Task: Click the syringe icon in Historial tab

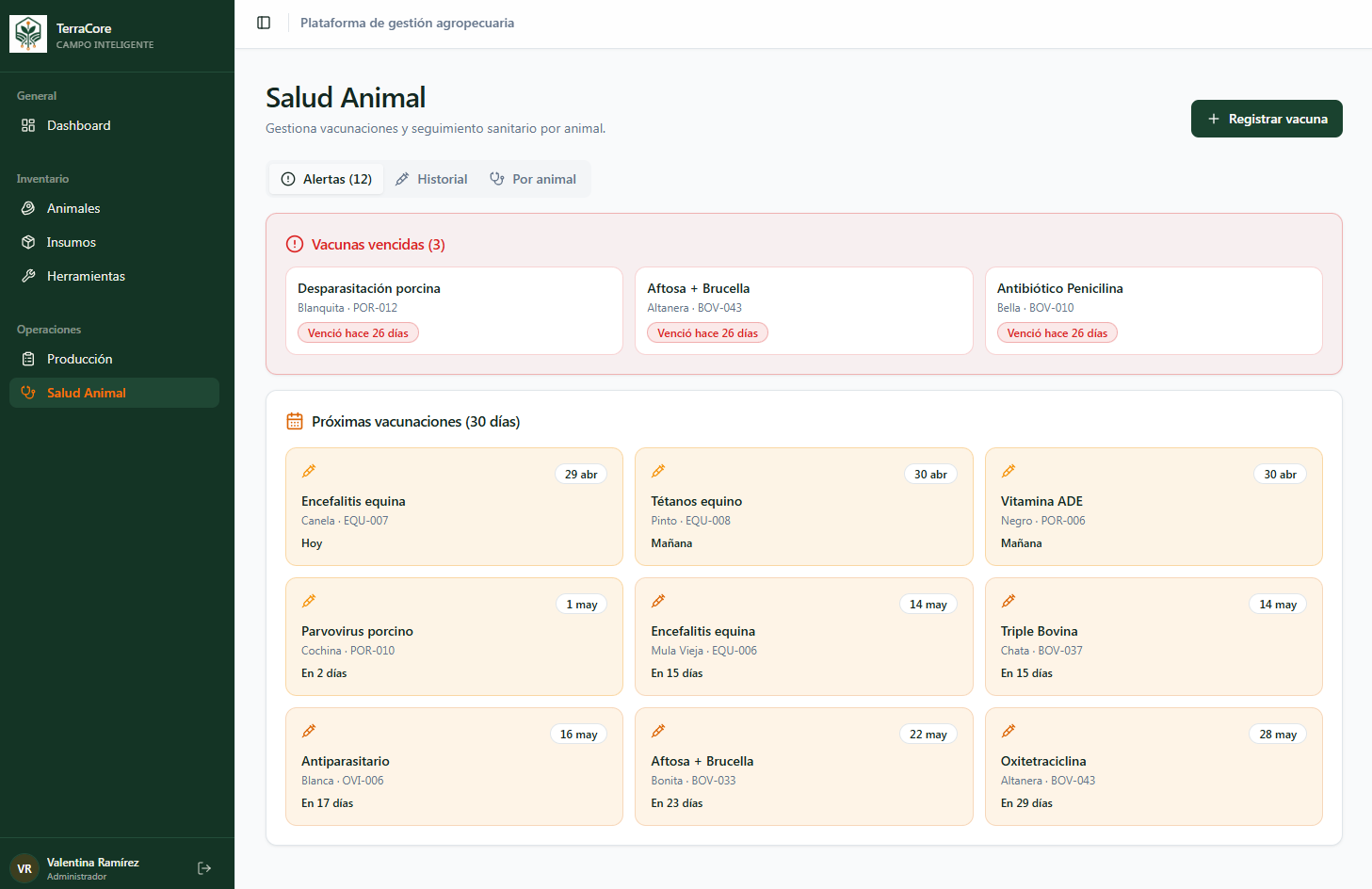Action: point(402,179)
